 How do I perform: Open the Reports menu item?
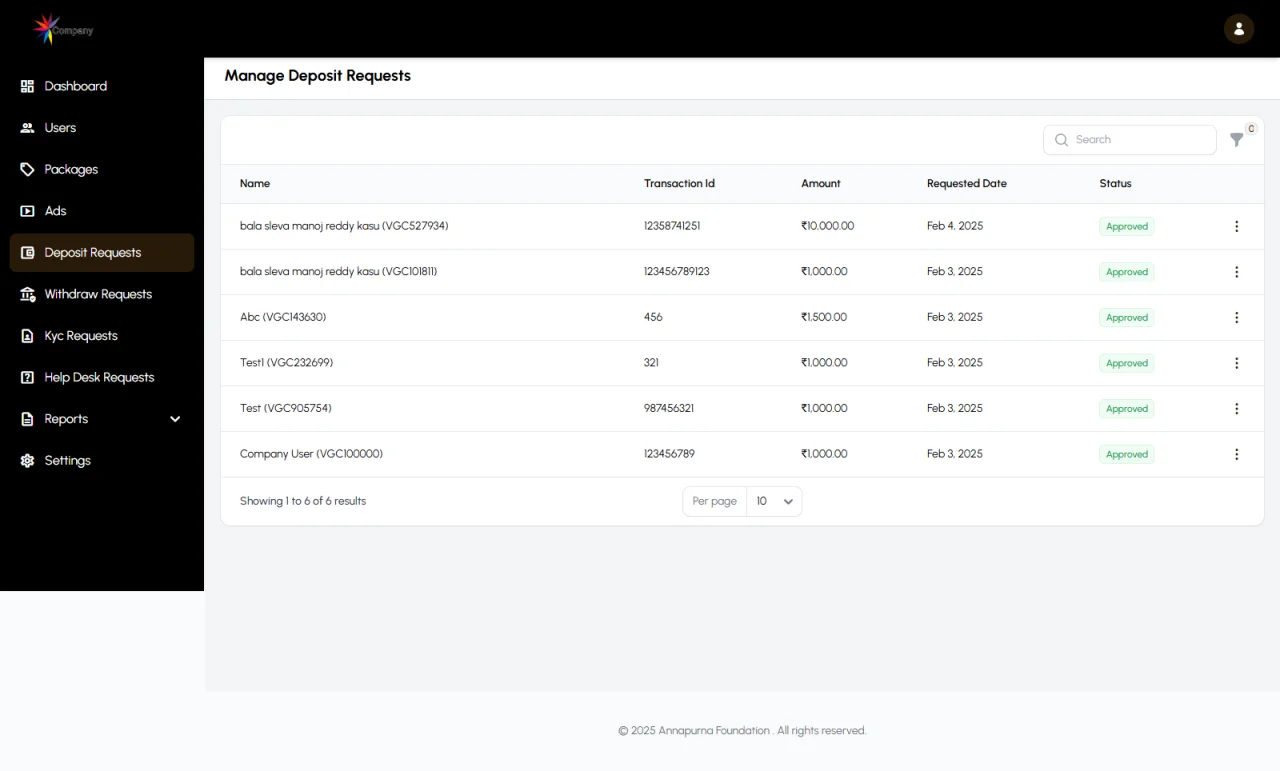pos(102,419)
